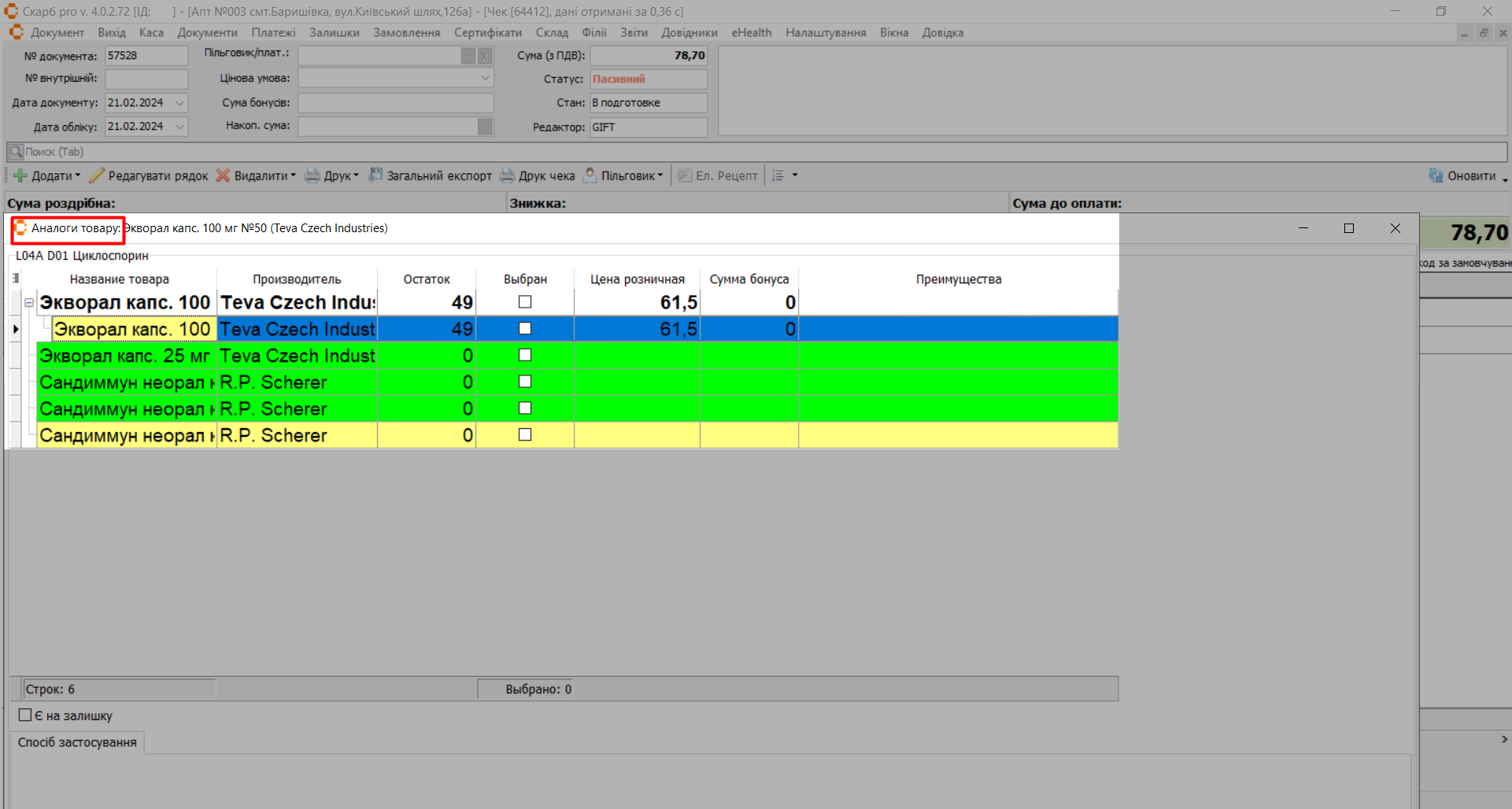The width and height of the screenshot is (1512, 809).
Task: Click the Оновити refresh icon
Action: click(x=1436, y=175)
